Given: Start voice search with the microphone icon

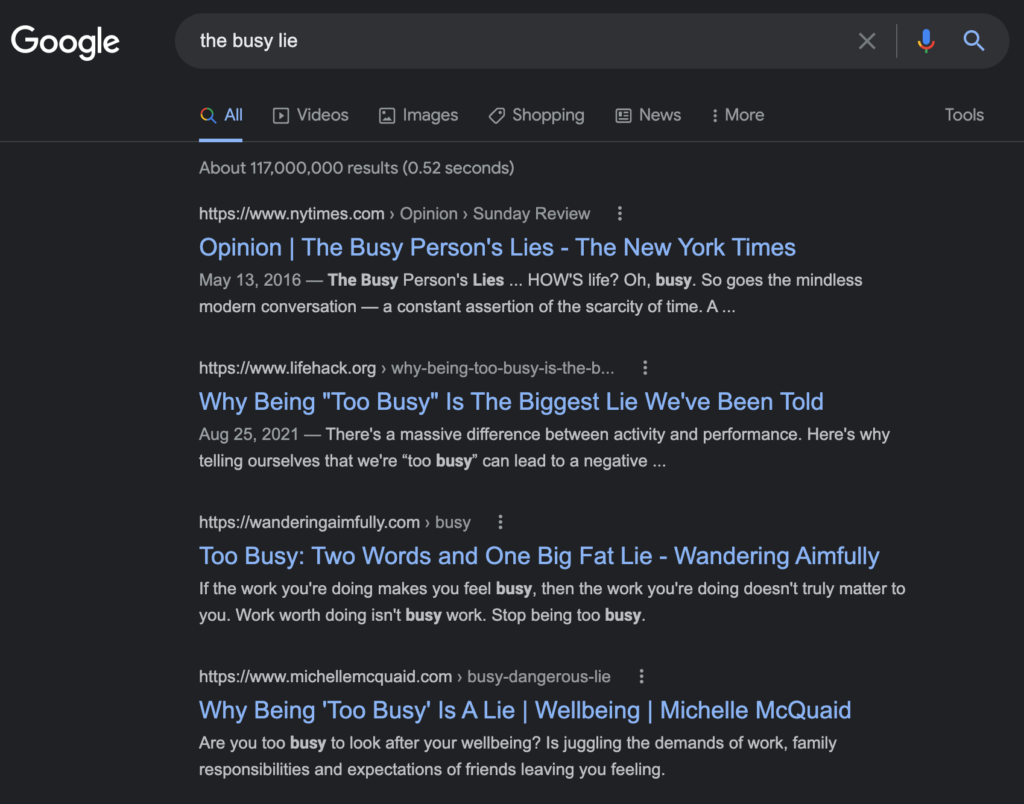Looking at the screenshot, I should 925,41.
